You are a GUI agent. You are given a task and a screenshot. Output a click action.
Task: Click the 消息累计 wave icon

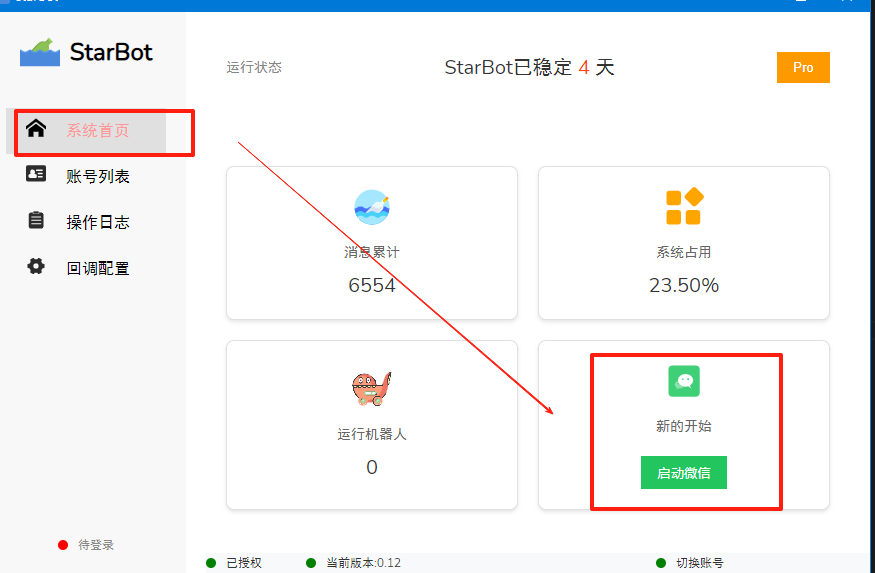click(372, 207)
